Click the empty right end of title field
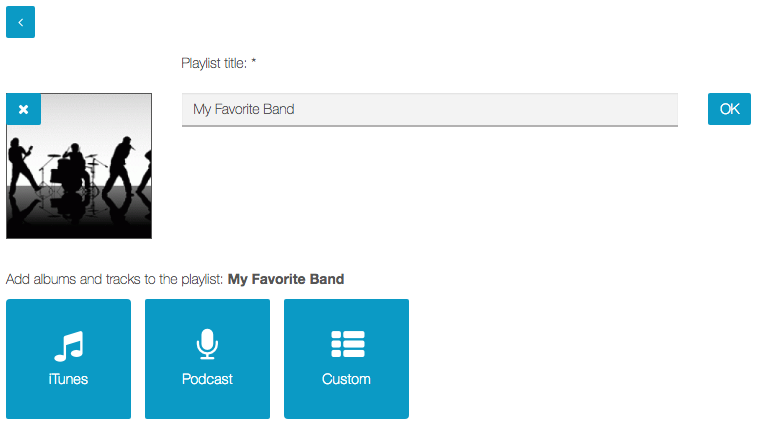The width and height of the screenshot is (780, 427). (600, 109)
